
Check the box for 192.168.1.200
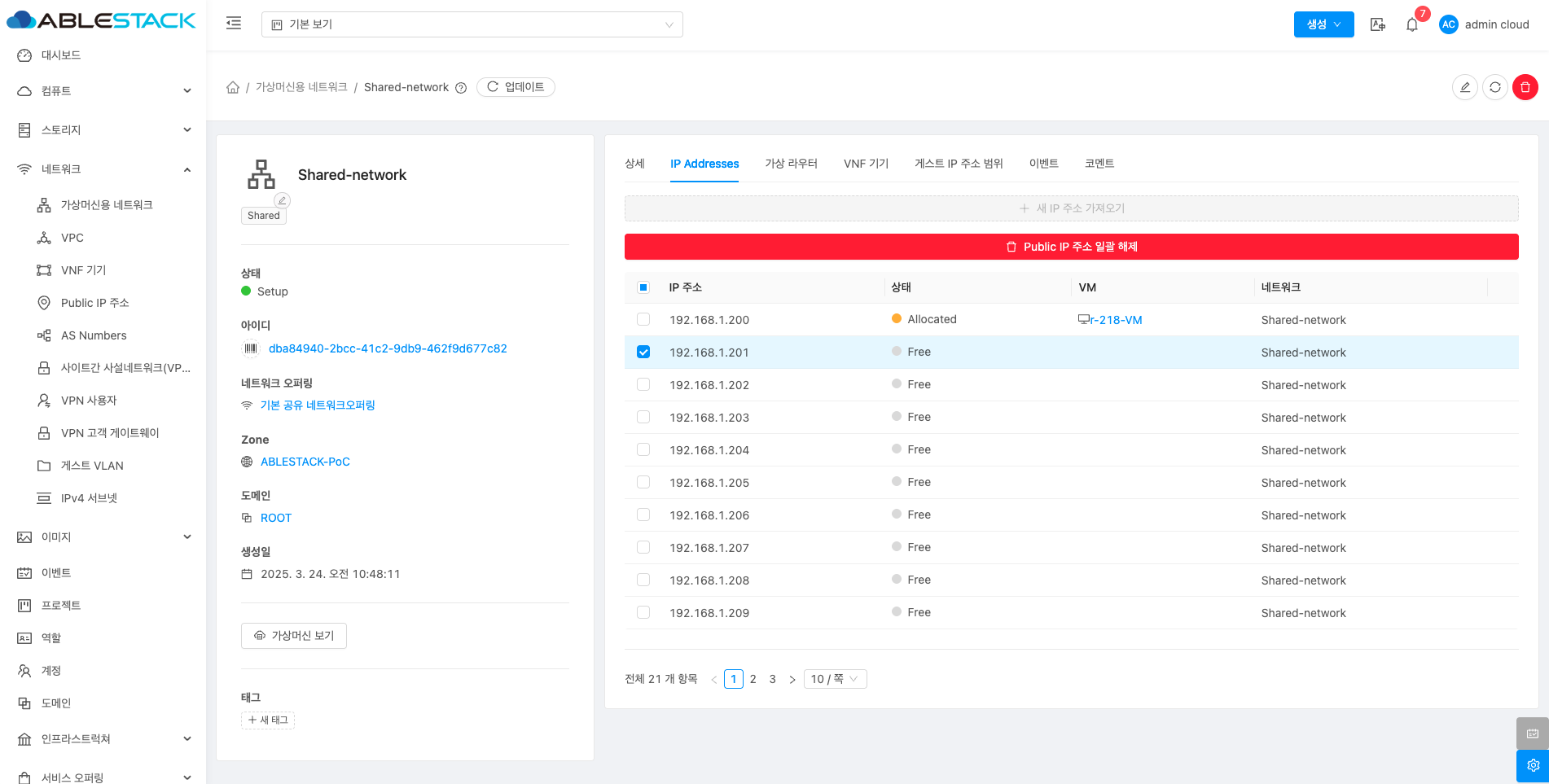tap(643, 320)
